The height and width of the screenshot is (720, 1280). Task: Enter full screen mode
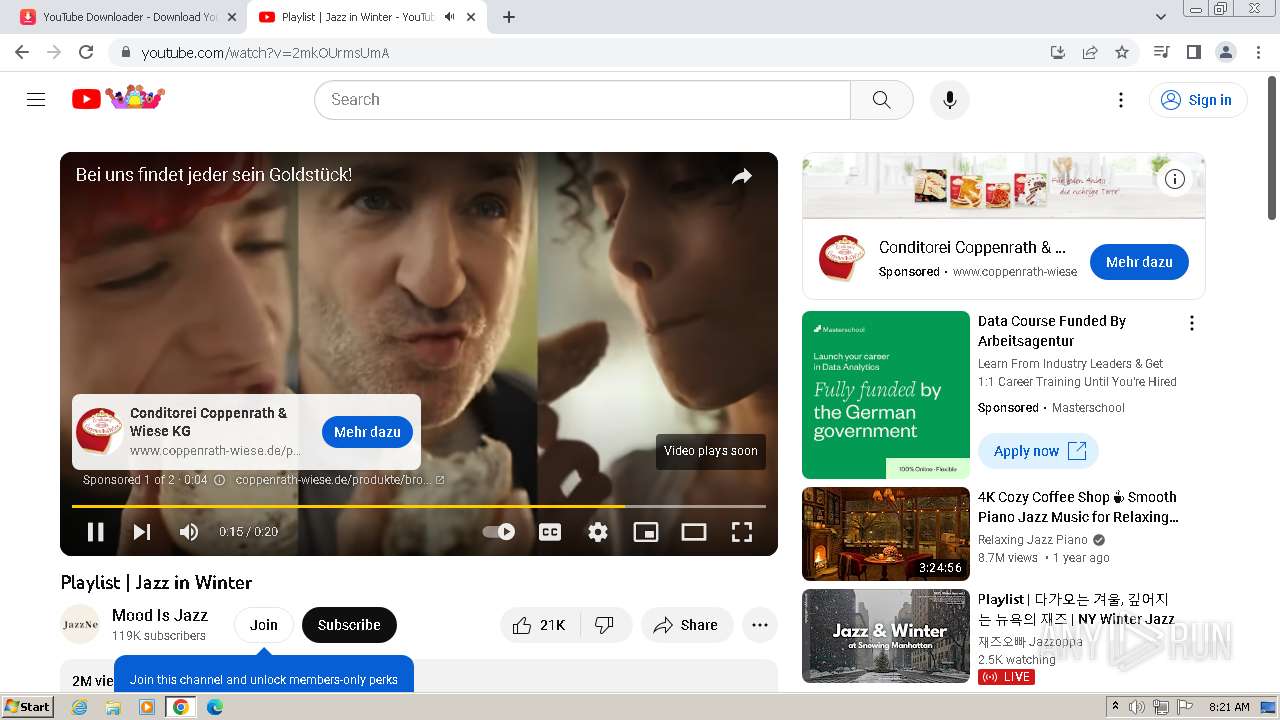742,532
